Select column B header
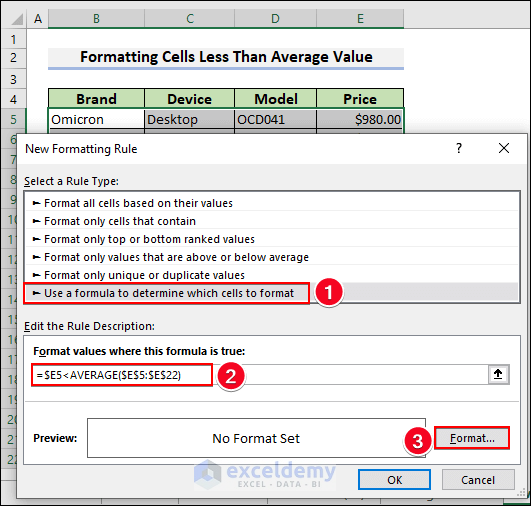 97,19
